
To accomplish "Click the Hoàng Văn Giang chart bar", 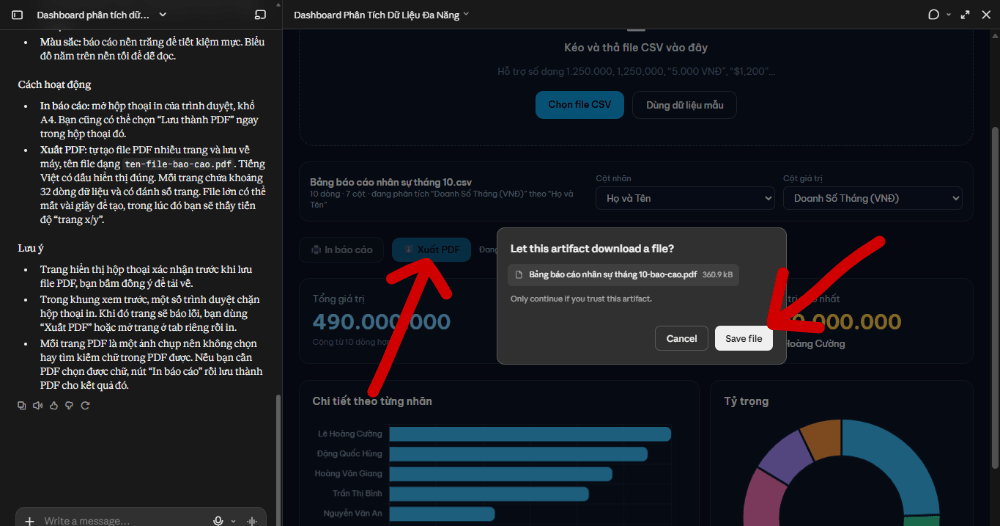I will 501,474.
